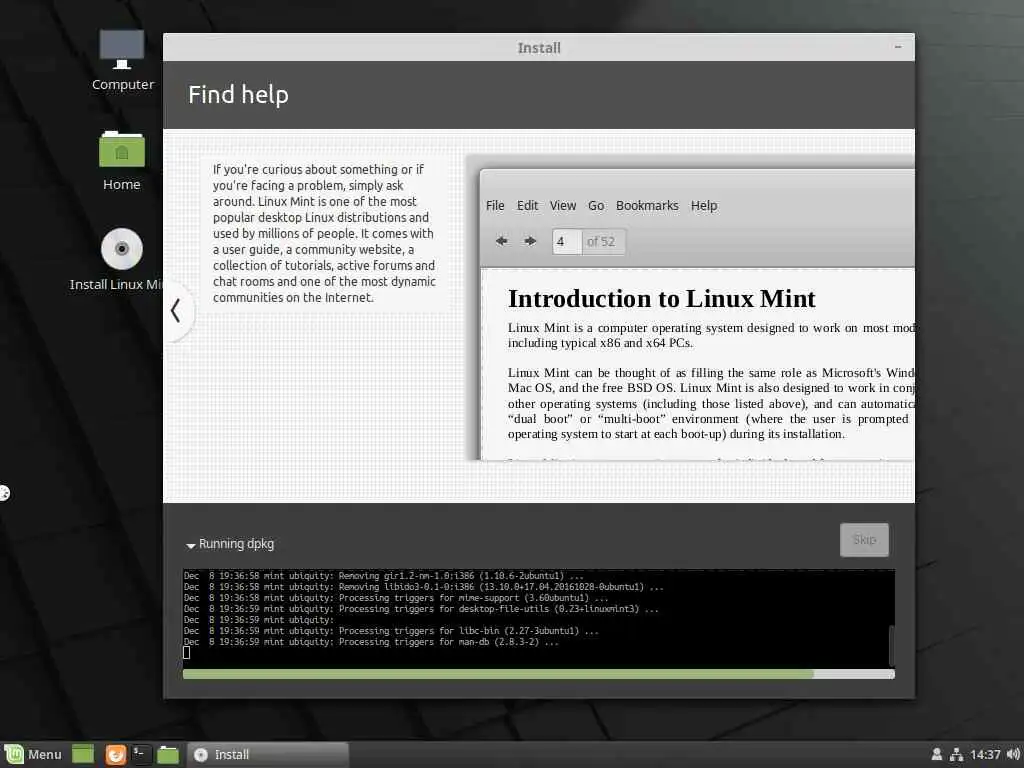Open the terminal launcher in taskbar

pyautogui.click(x=141, y=754)
